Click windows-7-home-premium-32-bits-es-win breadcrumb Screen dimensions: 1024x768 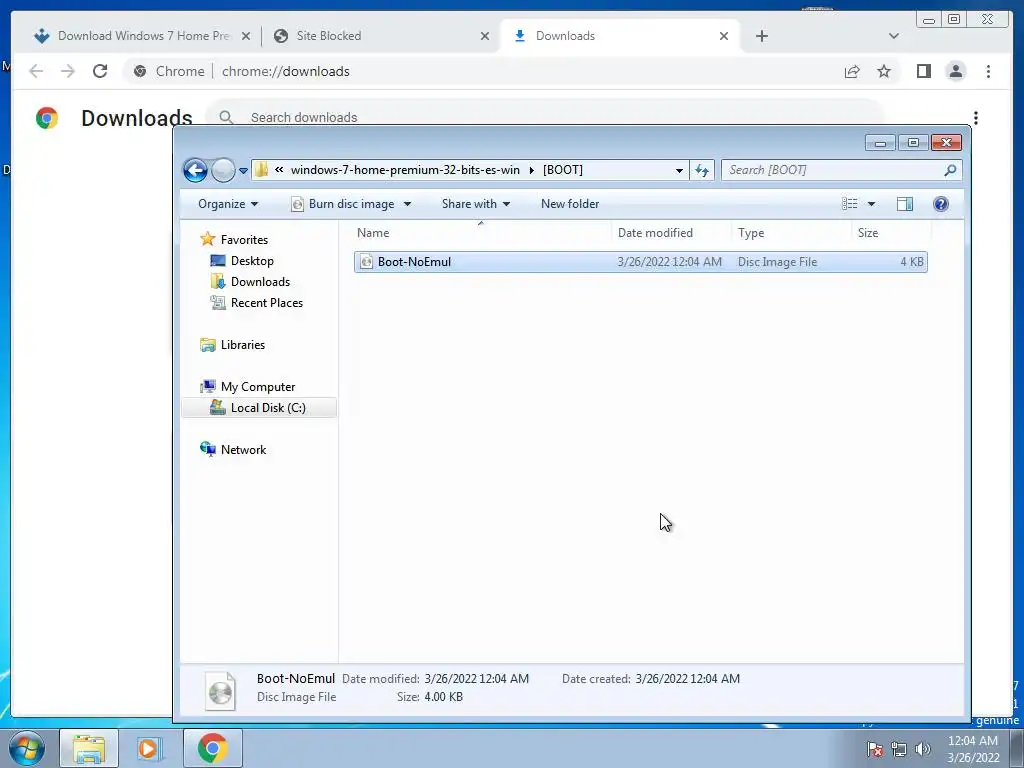(x=405, y=170)
